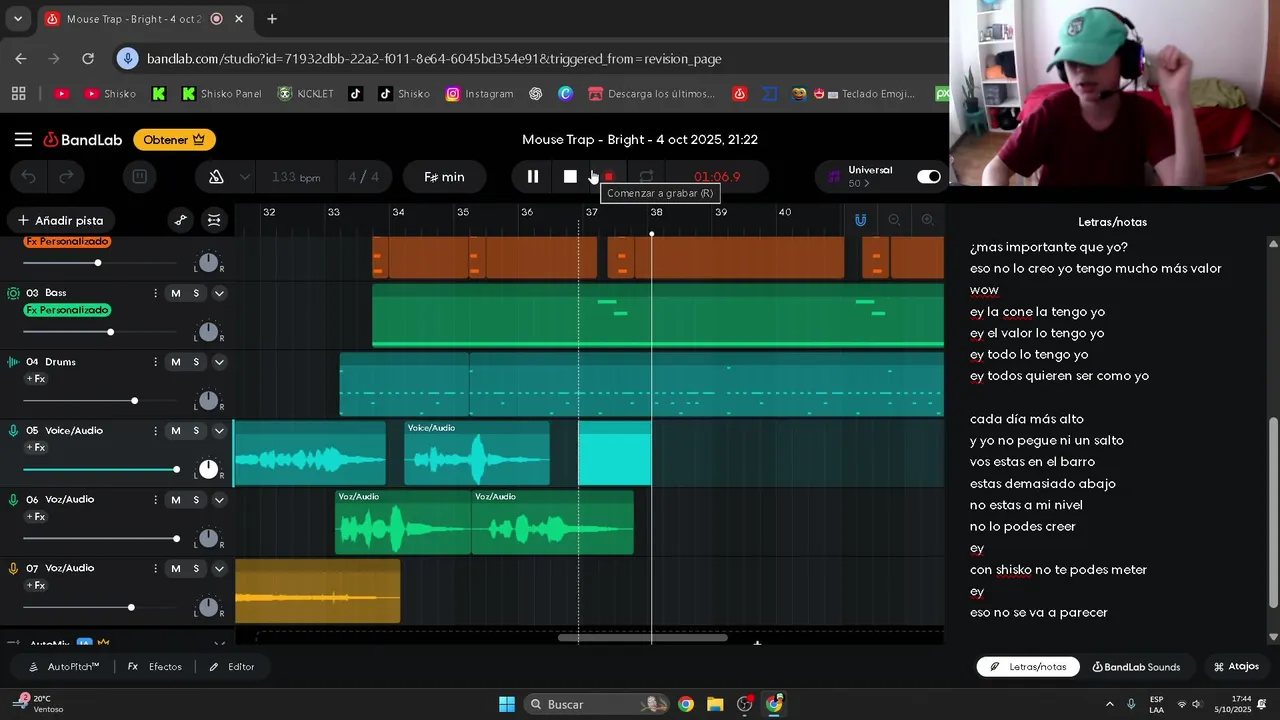This screenshot has height=720, width=1280.
Task: Zoom in the timeline
Action: pyautogui.click(x=927, y=220)
